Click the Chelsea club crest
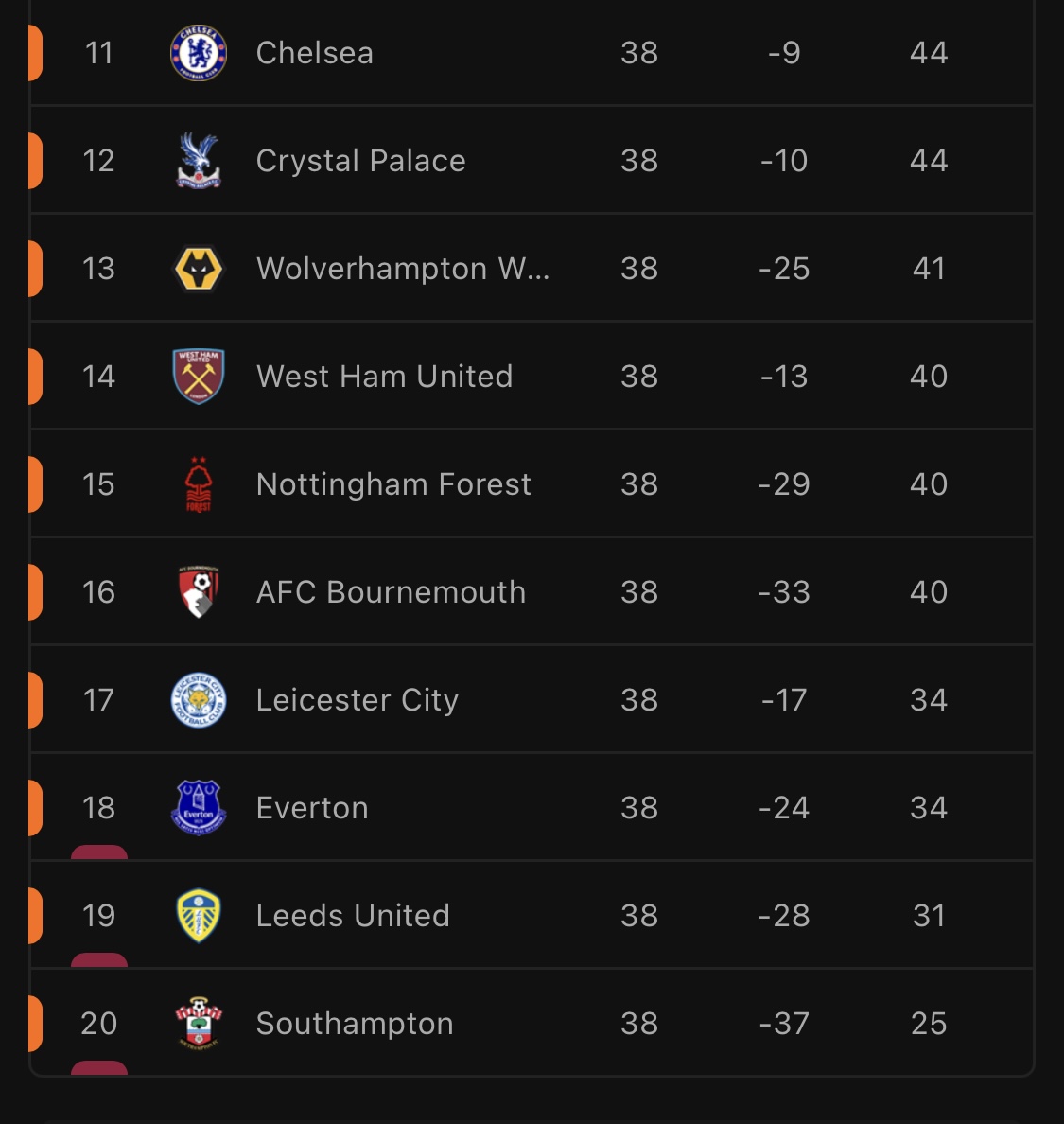1064x1124 pixels. pos(199,53)
